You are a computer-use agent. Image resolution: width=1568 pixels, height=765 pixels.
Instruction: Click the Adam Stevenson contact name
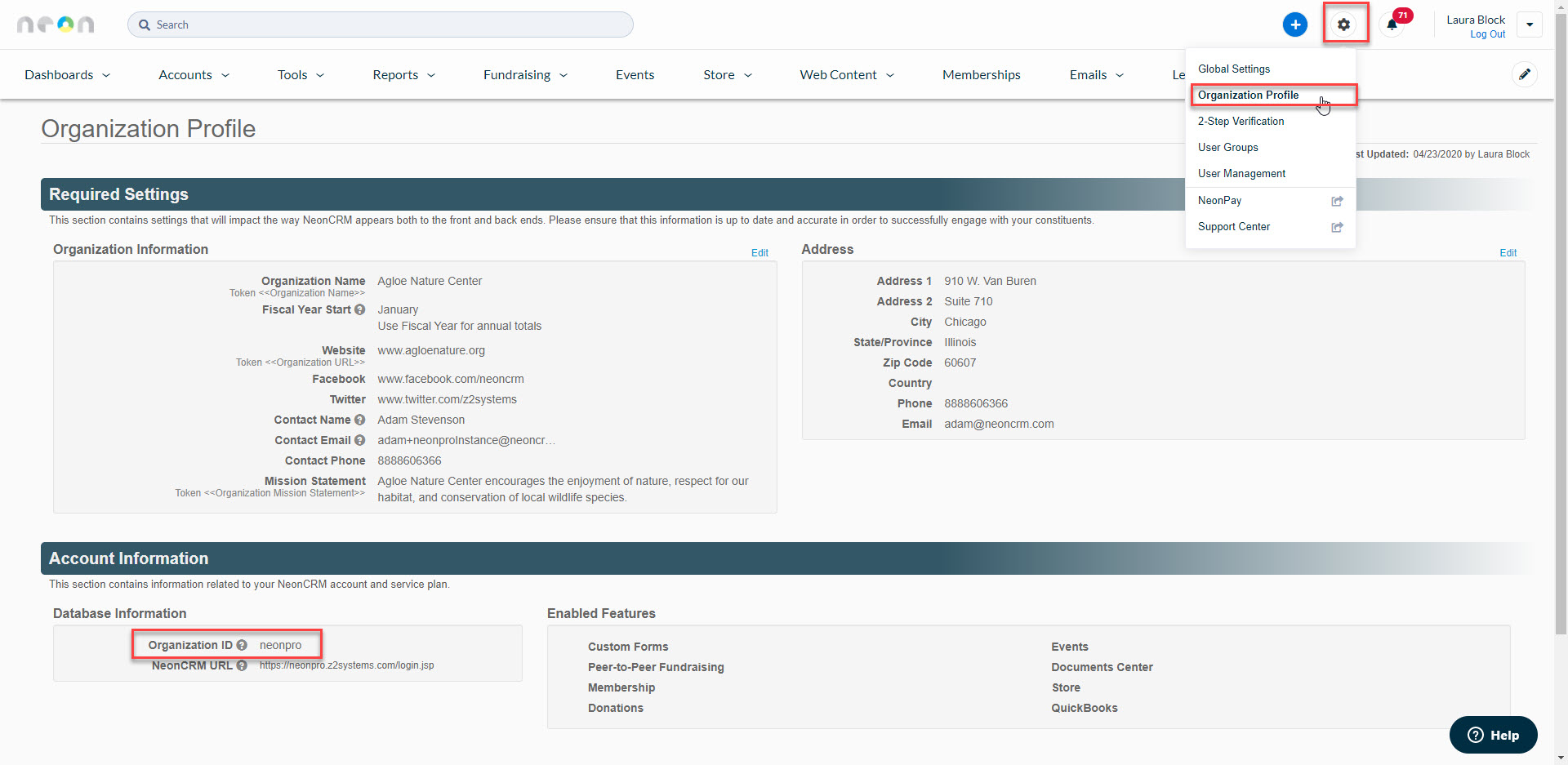(421, 420)
